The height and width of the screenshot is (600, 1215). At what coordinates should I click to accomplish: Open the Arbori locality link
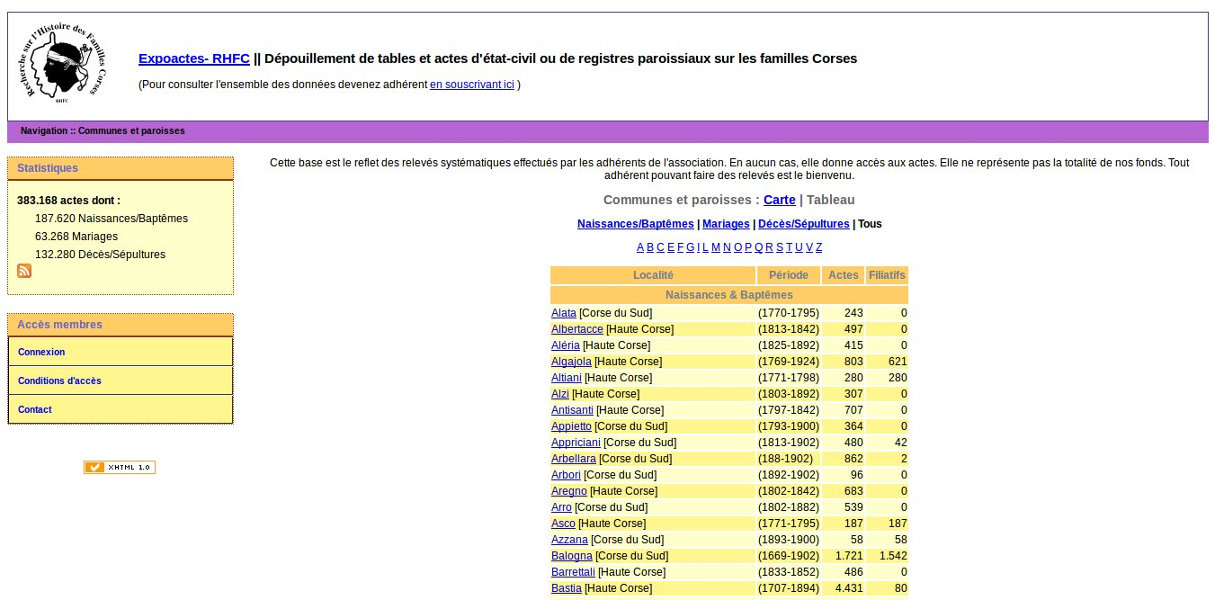566,475
